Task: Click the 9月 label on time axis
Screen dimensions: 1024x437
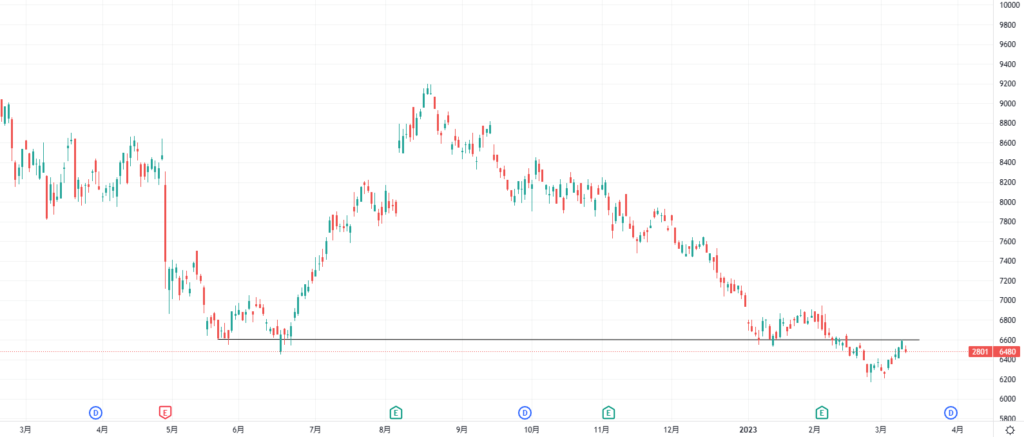Action: (461, 429)
